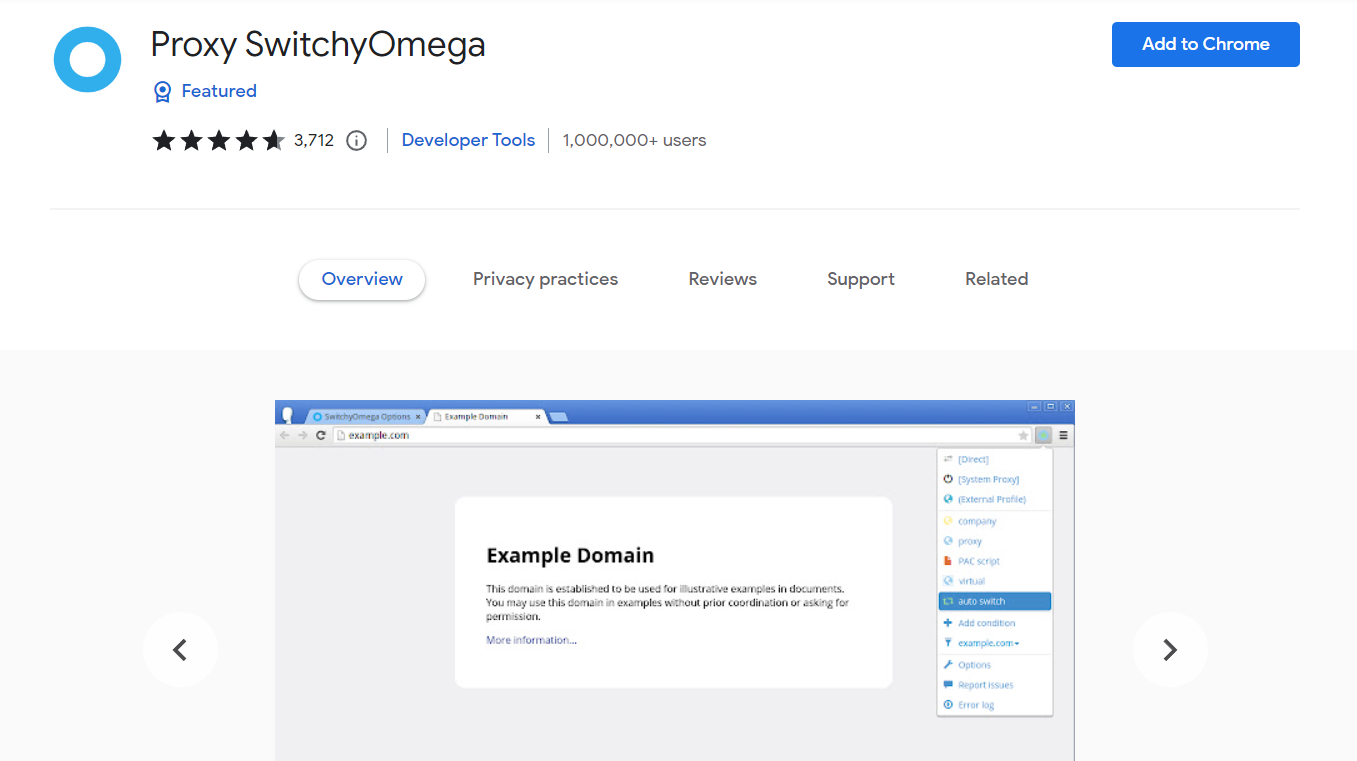1357x761 pixels.
Task: Click the forward arrow in preview browser
Action: pos(302,435)
